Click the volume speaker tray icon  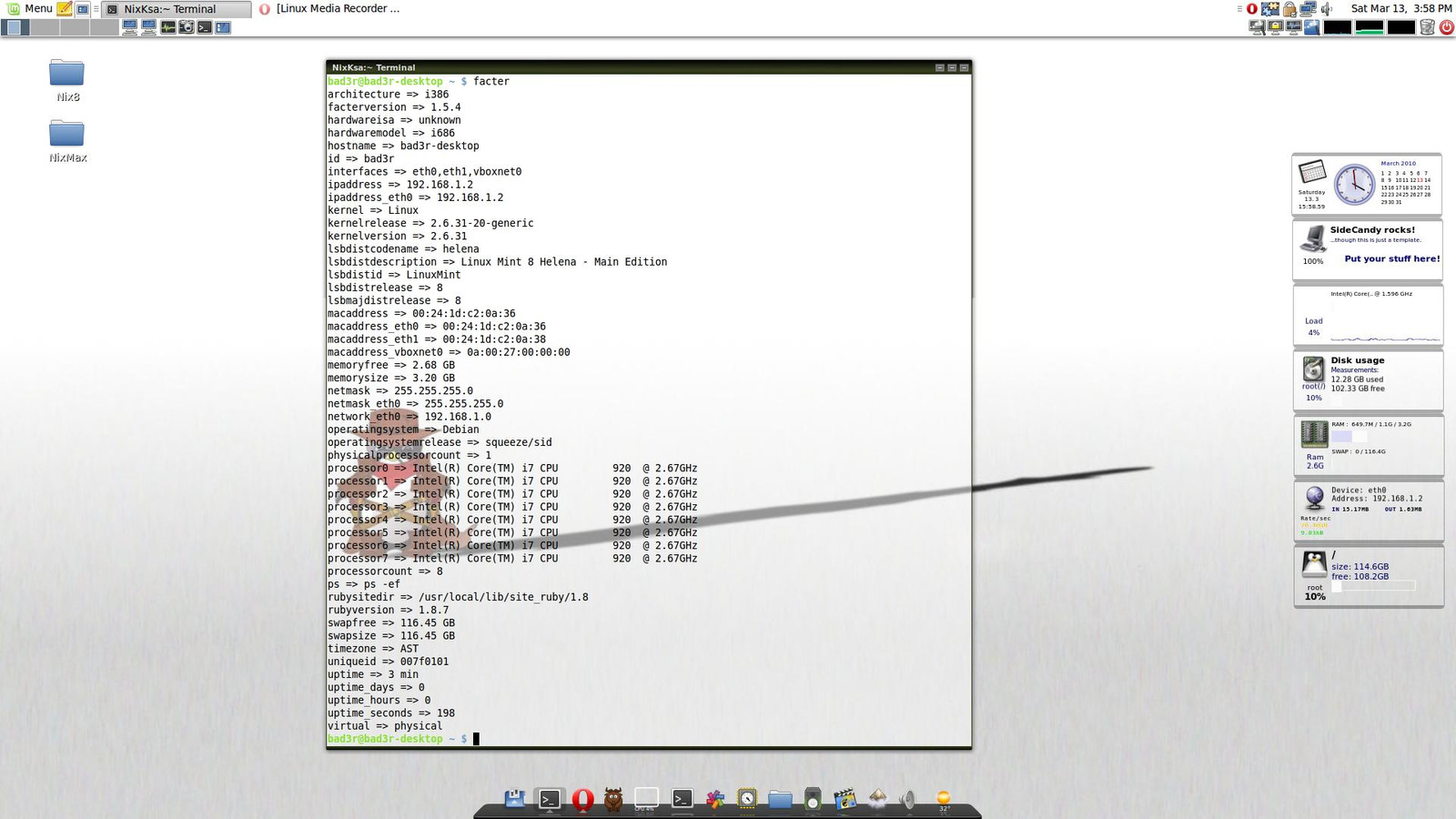pos(1327,9)
